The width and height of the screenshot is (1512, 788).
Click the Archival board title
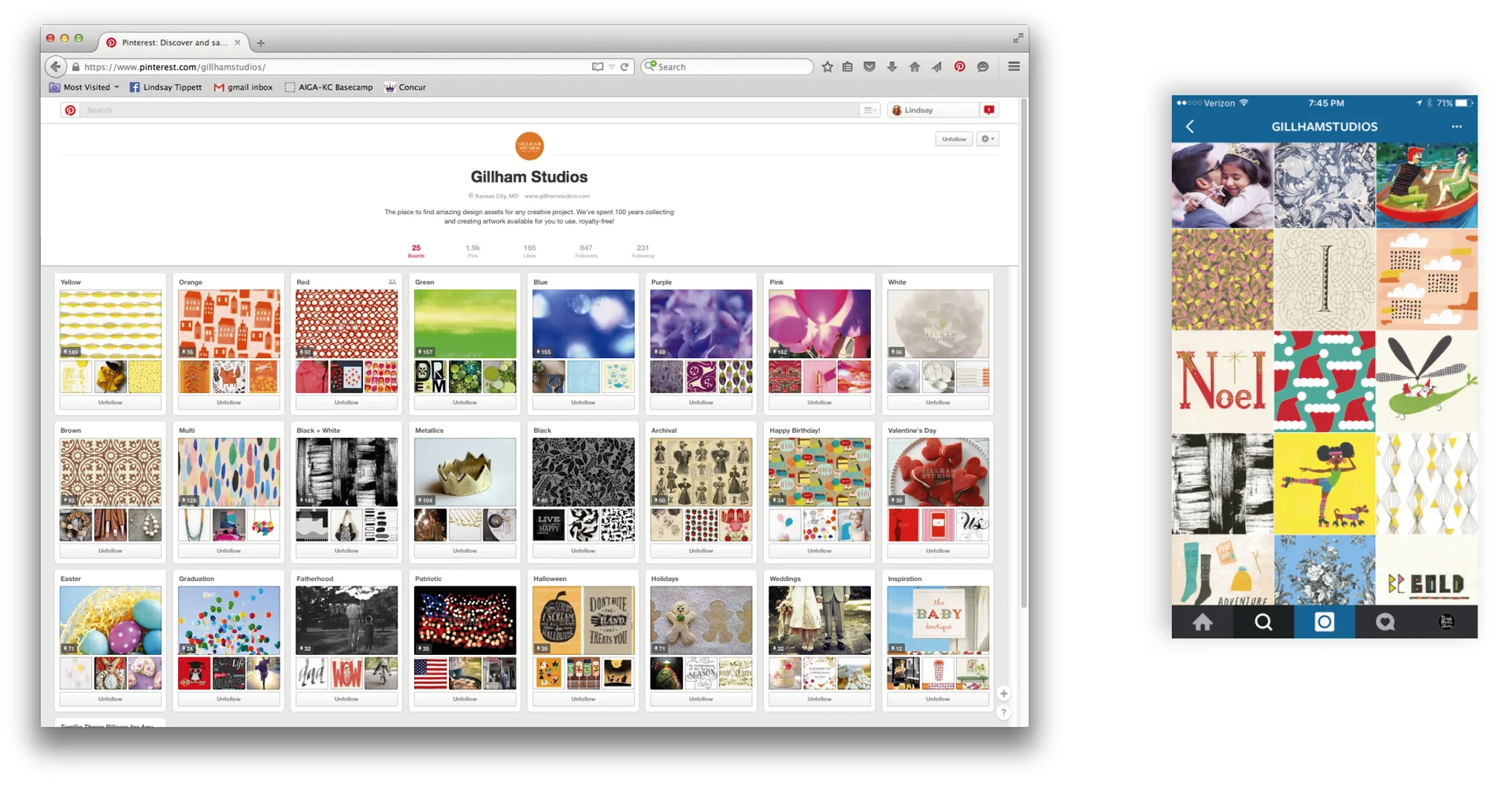[x=664, y=431]
